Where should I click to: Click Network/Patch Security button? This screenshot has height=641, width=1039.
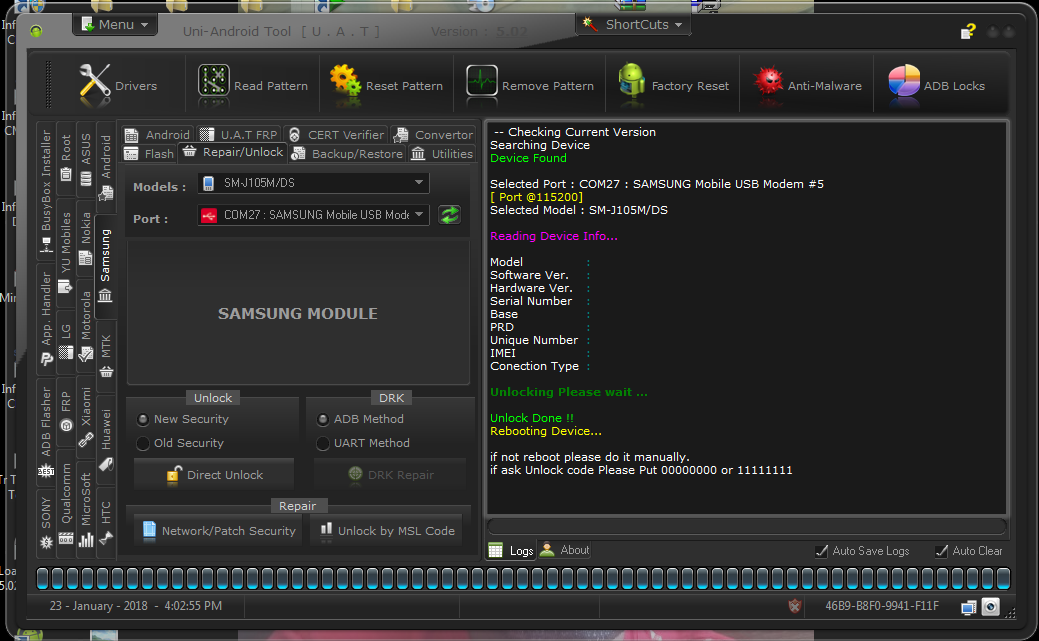tap(219, 531)
